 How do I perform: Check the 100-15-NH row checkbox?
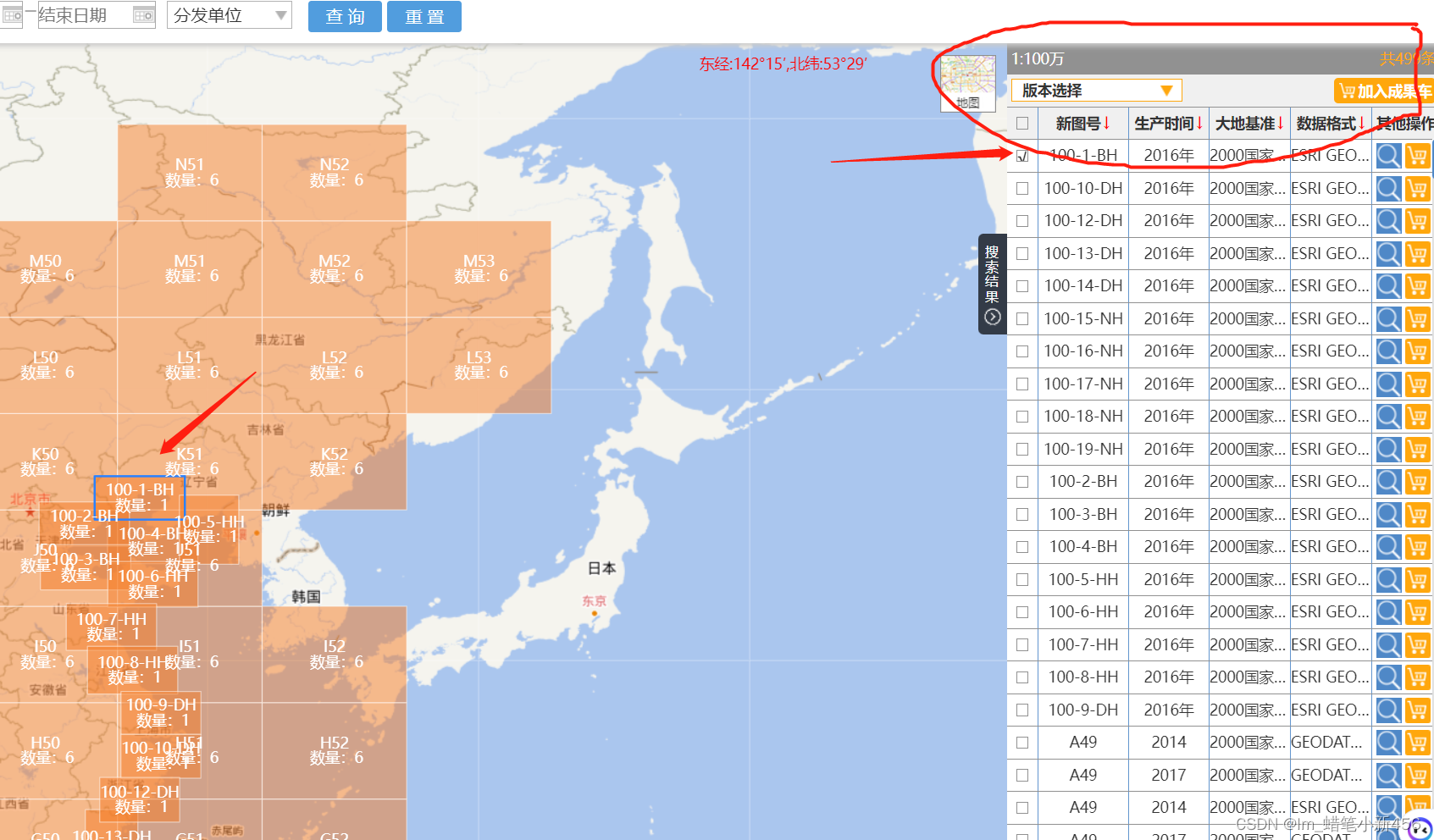click(1022, 318)
